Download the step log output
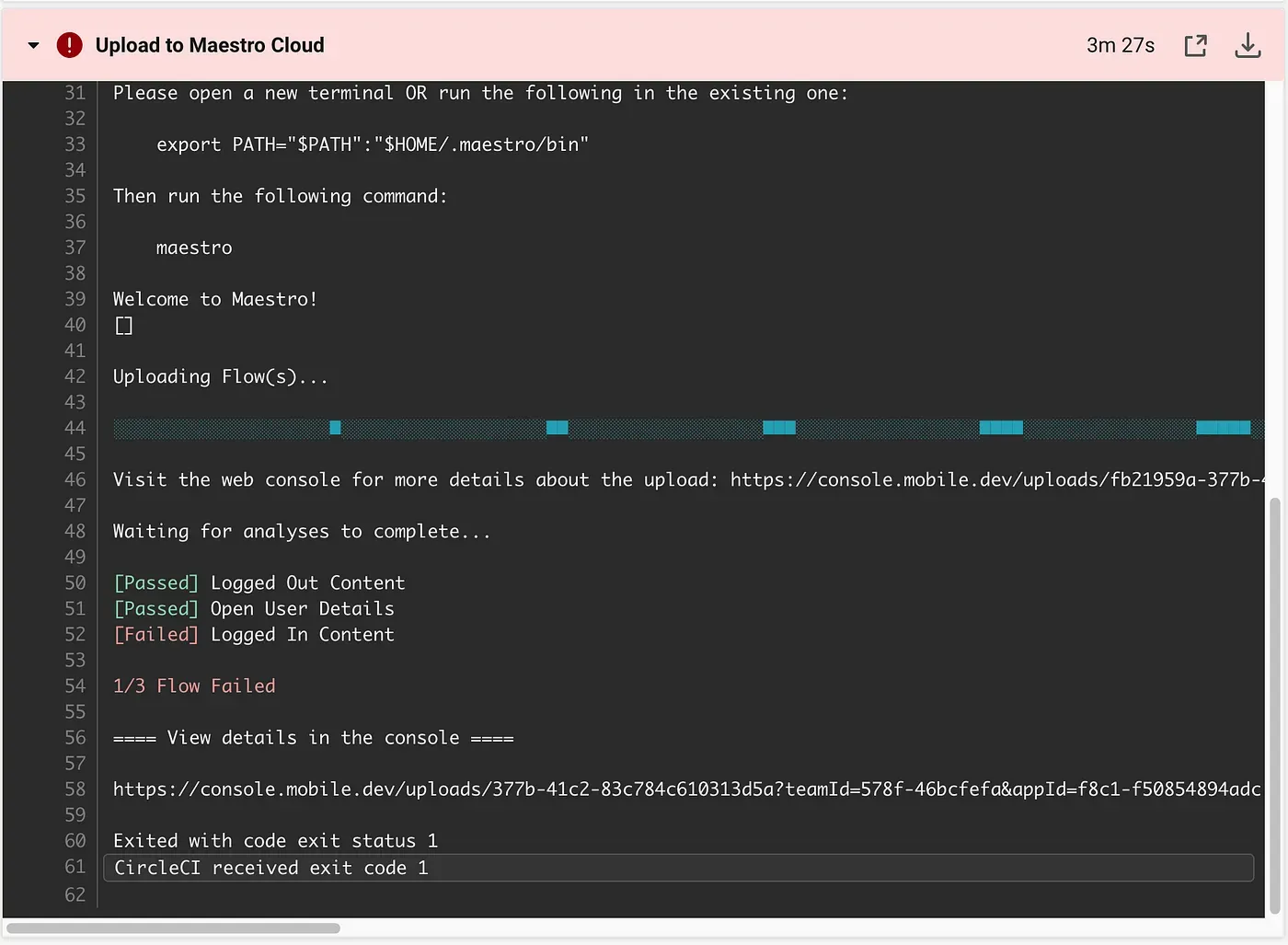 [x=1247, y=45]
